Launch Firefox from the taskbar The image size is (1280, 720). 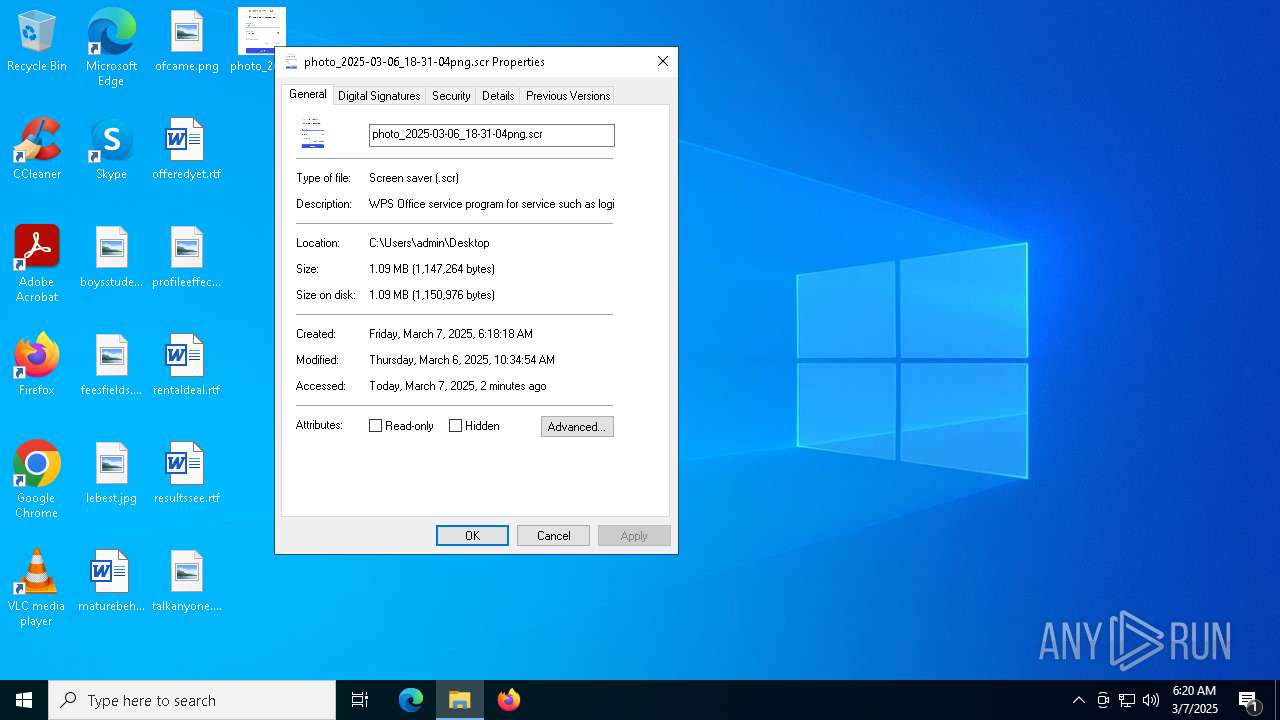[509, 700]
